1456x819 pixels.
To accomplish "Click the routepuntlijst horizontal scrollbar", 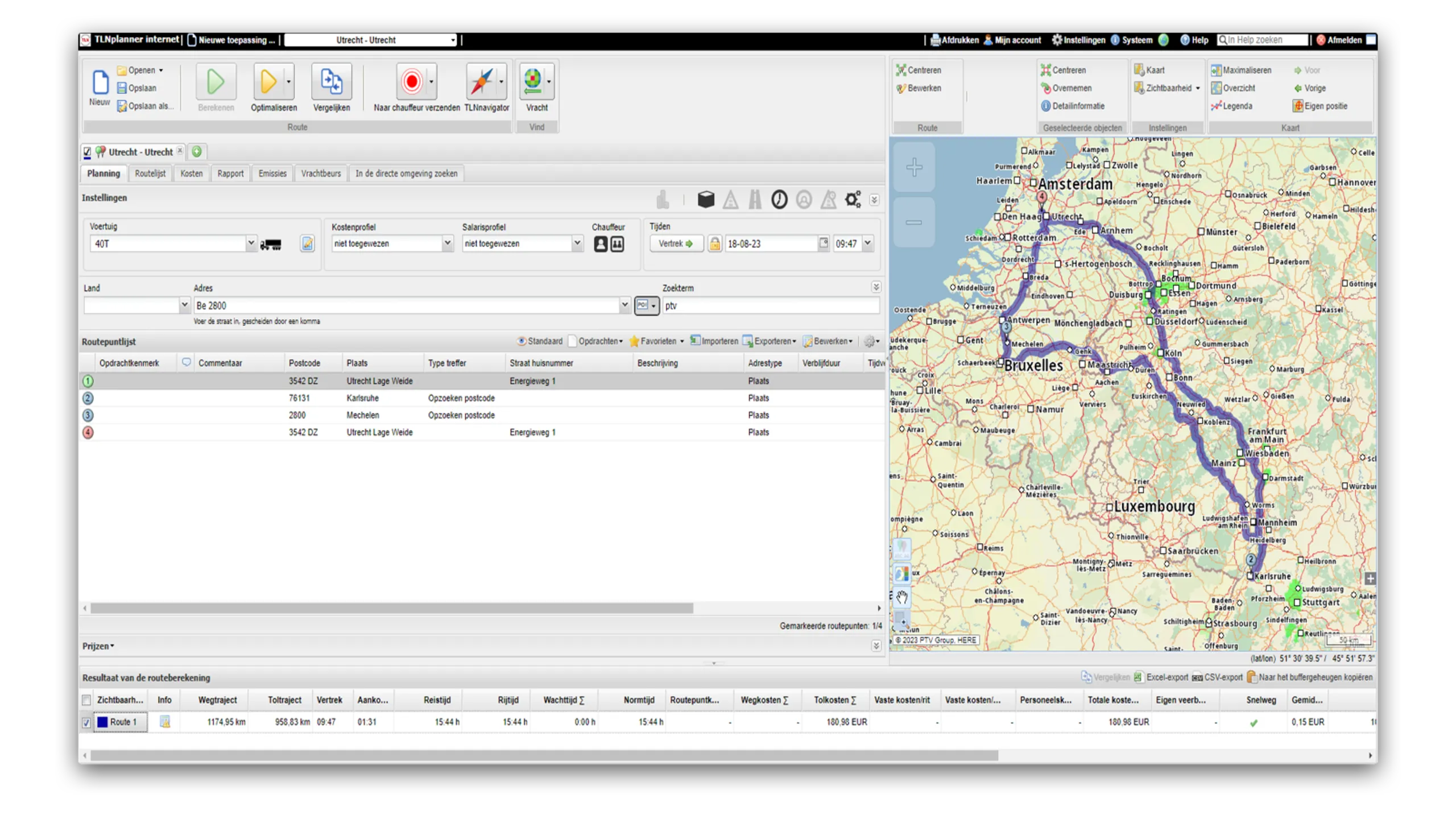I will coord(392,609).
